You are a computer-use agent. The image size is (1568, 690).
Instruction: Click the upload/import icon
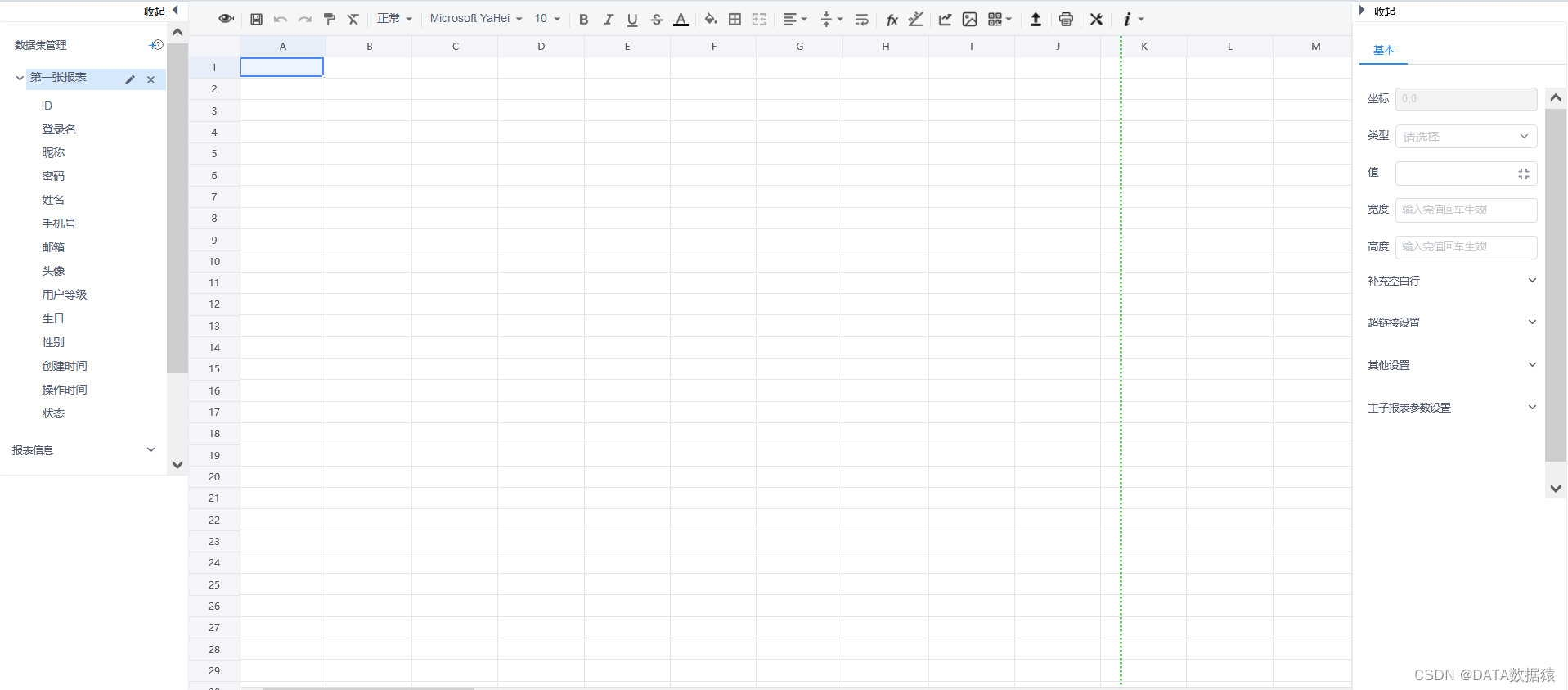(1036, 19)
